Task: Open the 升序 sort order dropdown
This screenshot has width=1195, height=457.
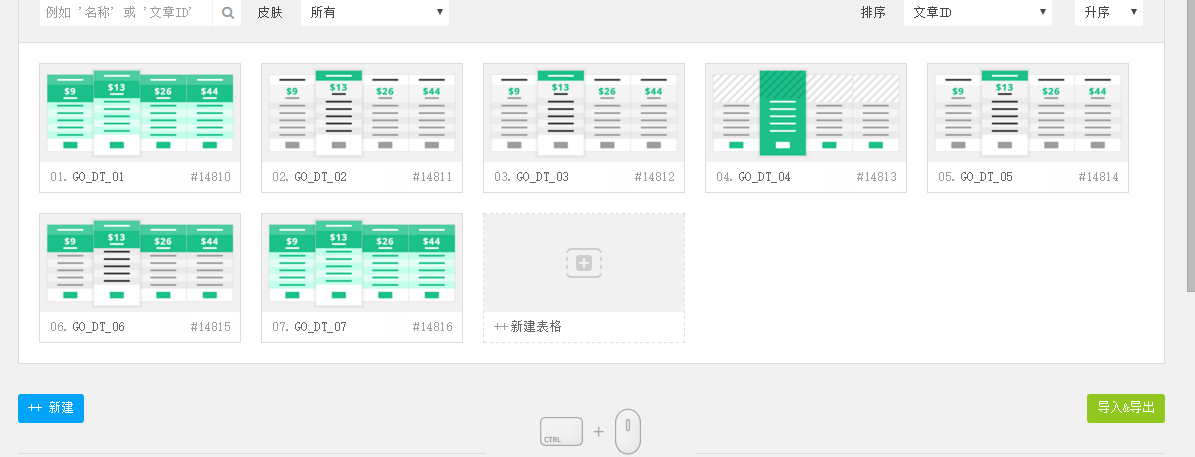Action: coord(1108,13)
